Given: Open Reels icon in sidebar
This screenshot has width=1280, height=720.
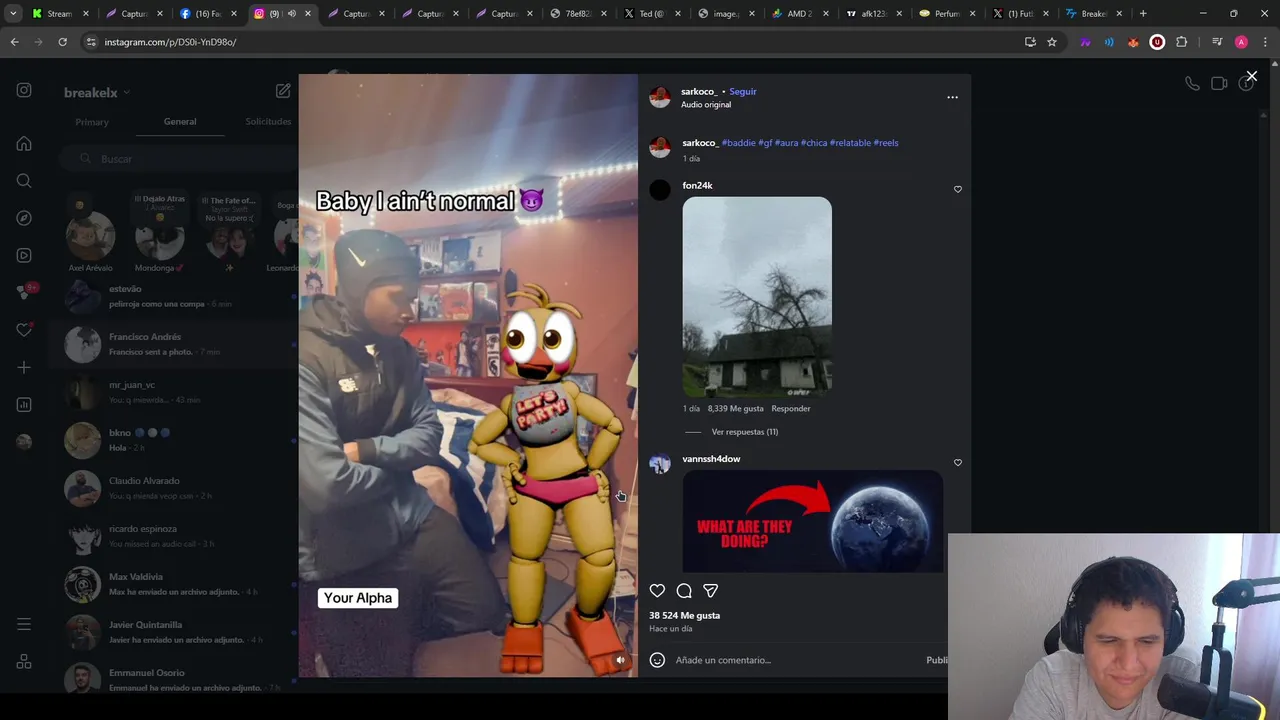Looking at the screenshot, I should [x=24, y=255].
